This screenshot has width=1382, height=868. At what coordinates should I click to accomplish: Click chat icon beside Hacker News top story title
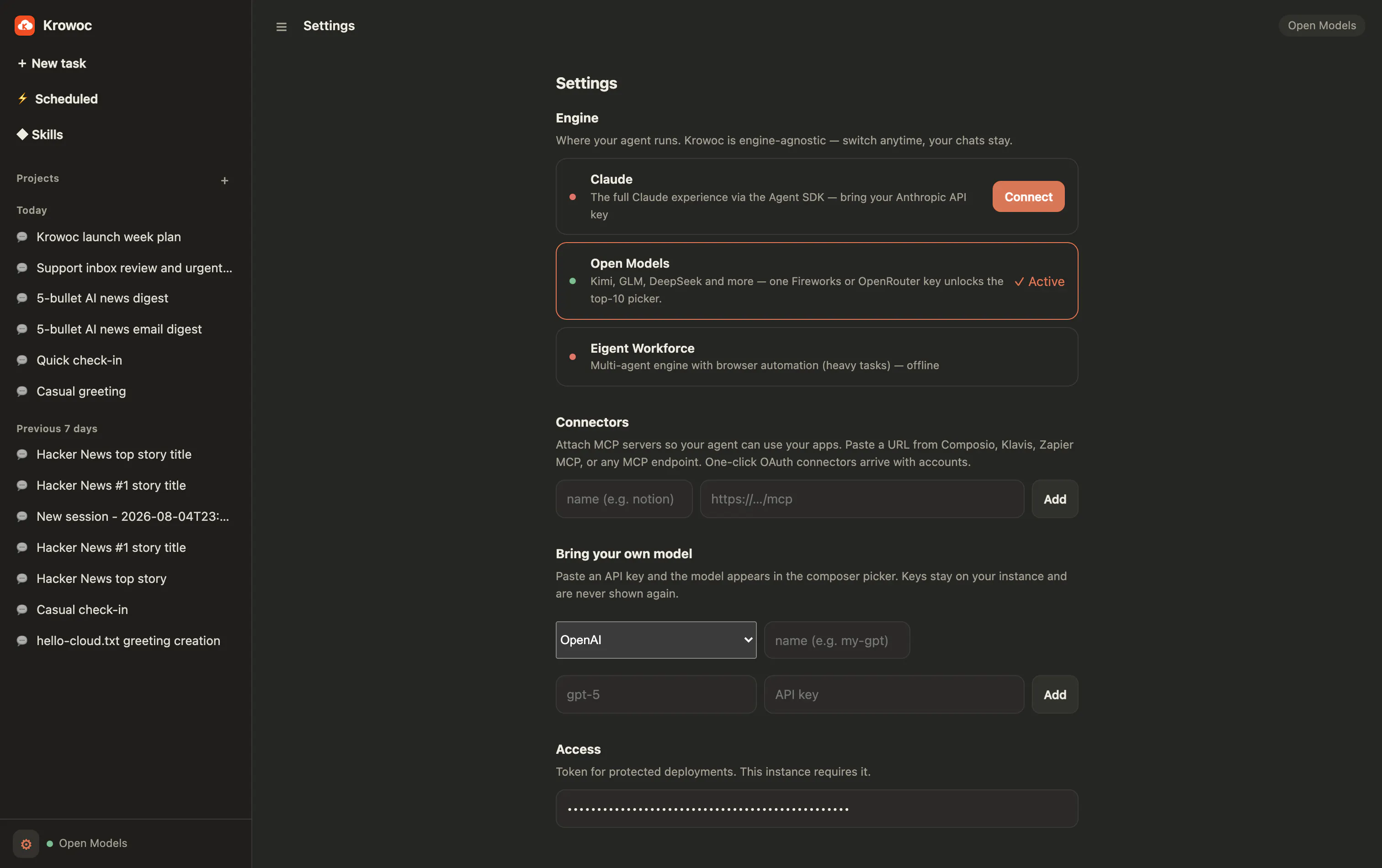pyautogui.click(x=22, y=455)
